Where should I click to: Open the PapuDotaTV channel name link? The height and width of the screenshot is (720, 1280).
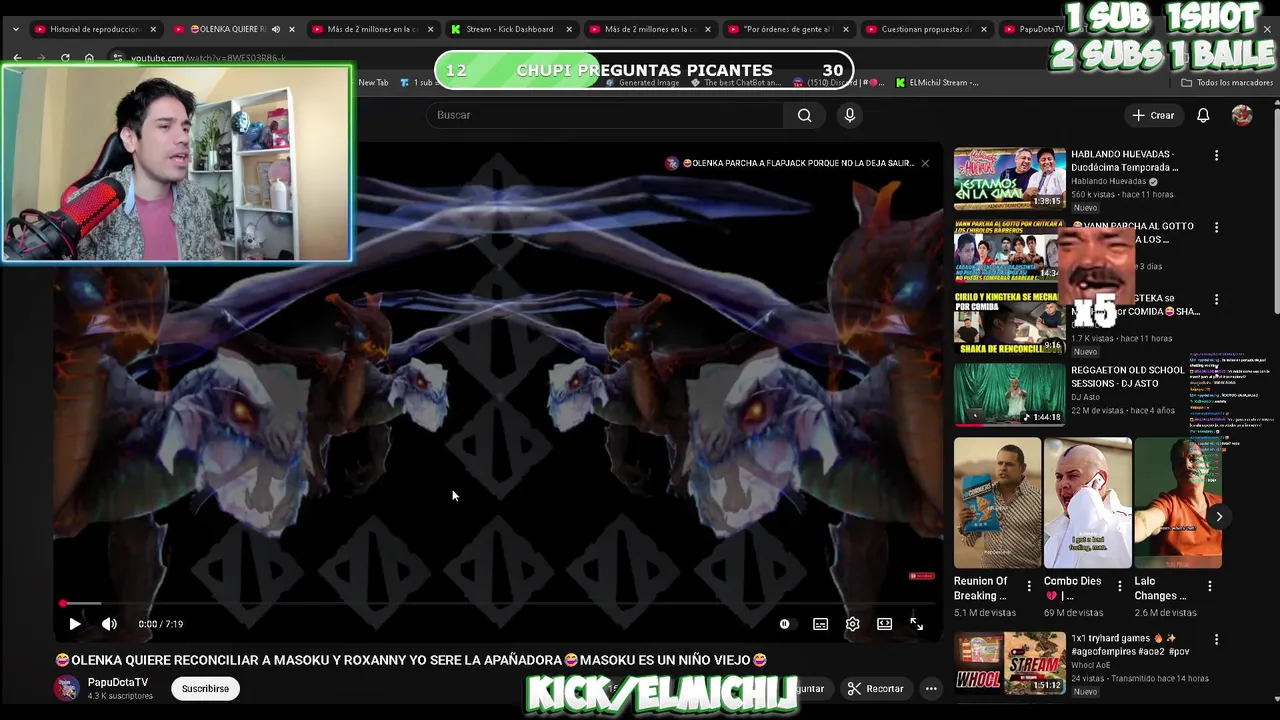[x=118, y=682]
